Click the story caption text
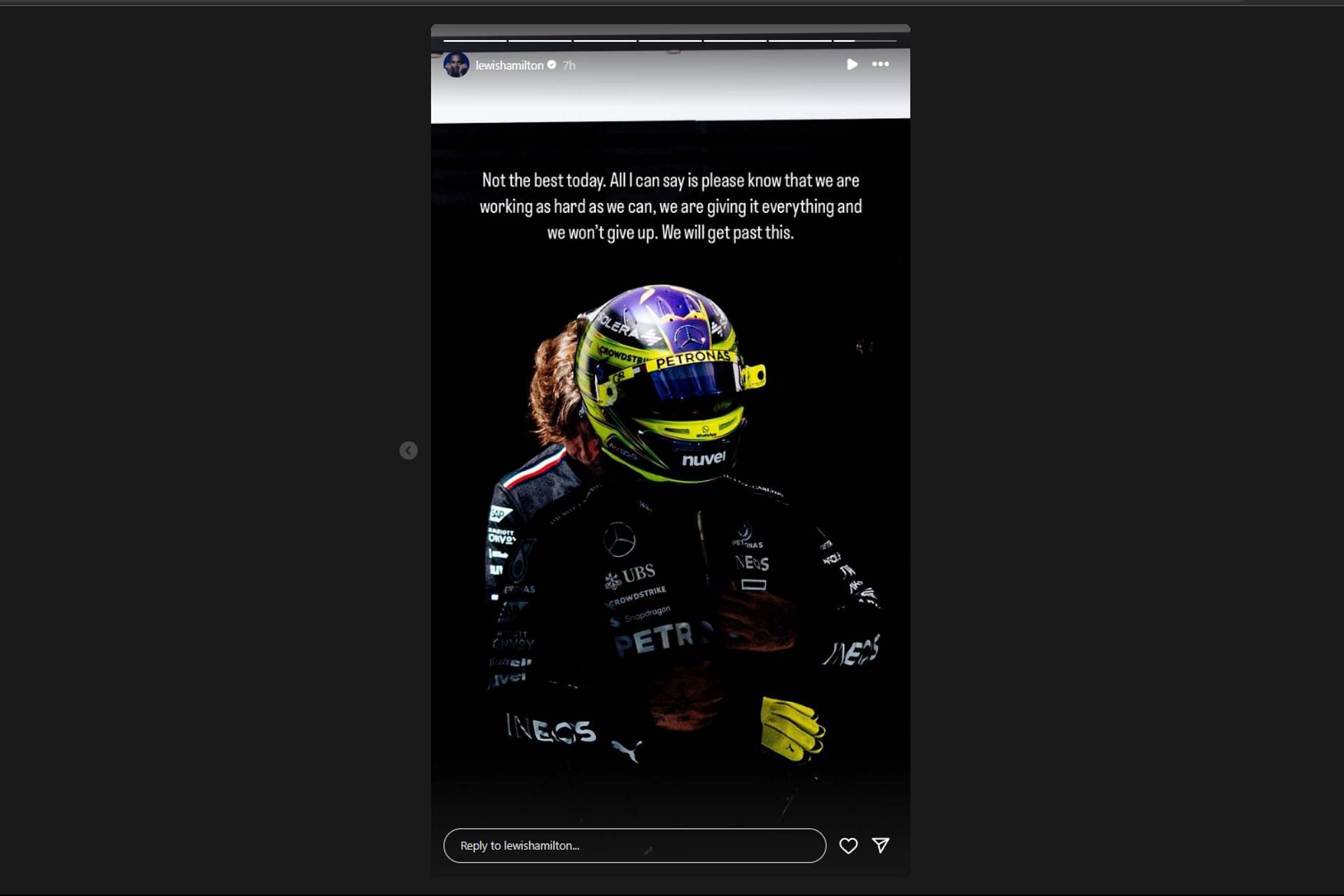The image size is (1344, 896). 671,206
